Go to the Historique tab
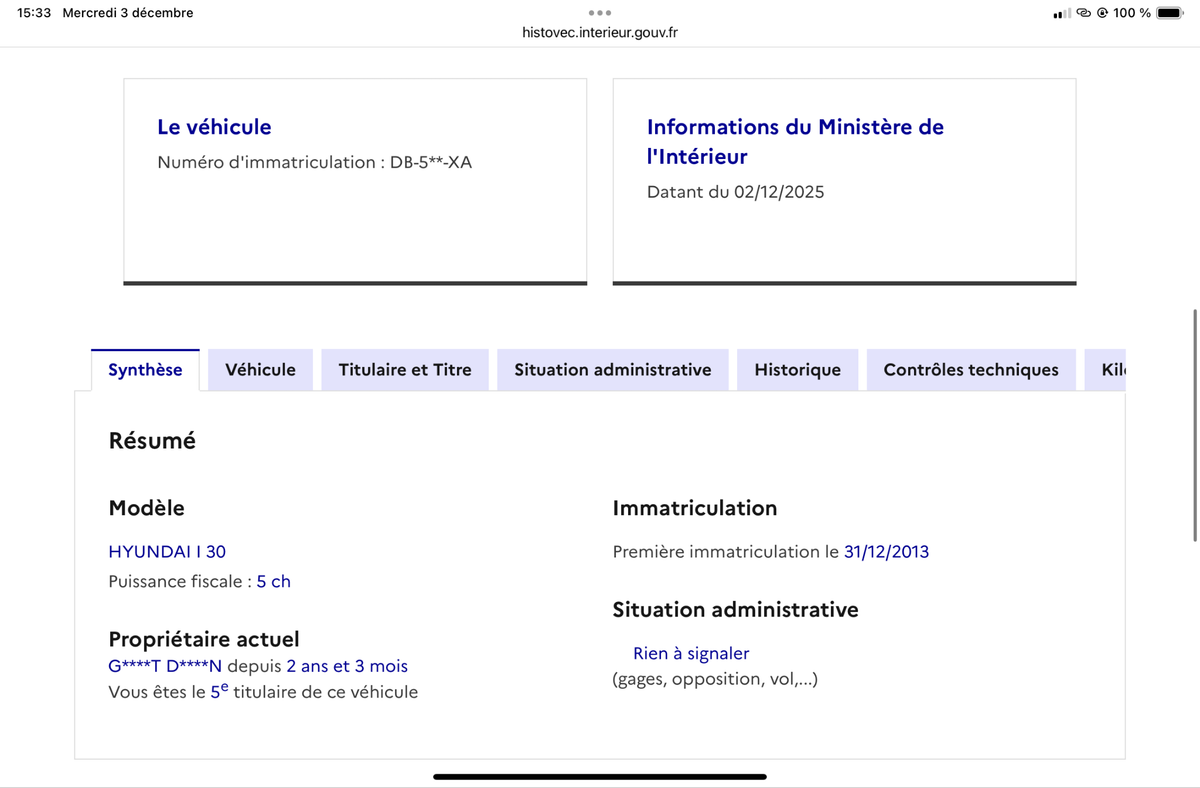 797,370
